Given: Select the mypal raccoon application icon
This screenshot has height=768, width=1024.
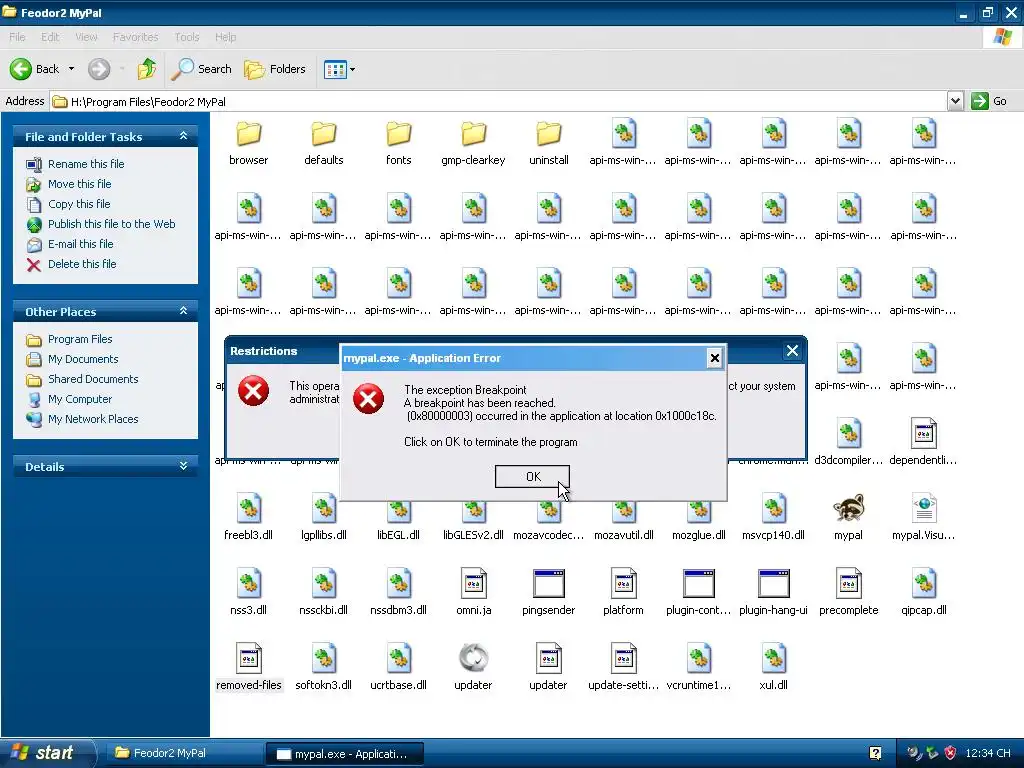Looking at the screenshot, I should pos(848,517).
